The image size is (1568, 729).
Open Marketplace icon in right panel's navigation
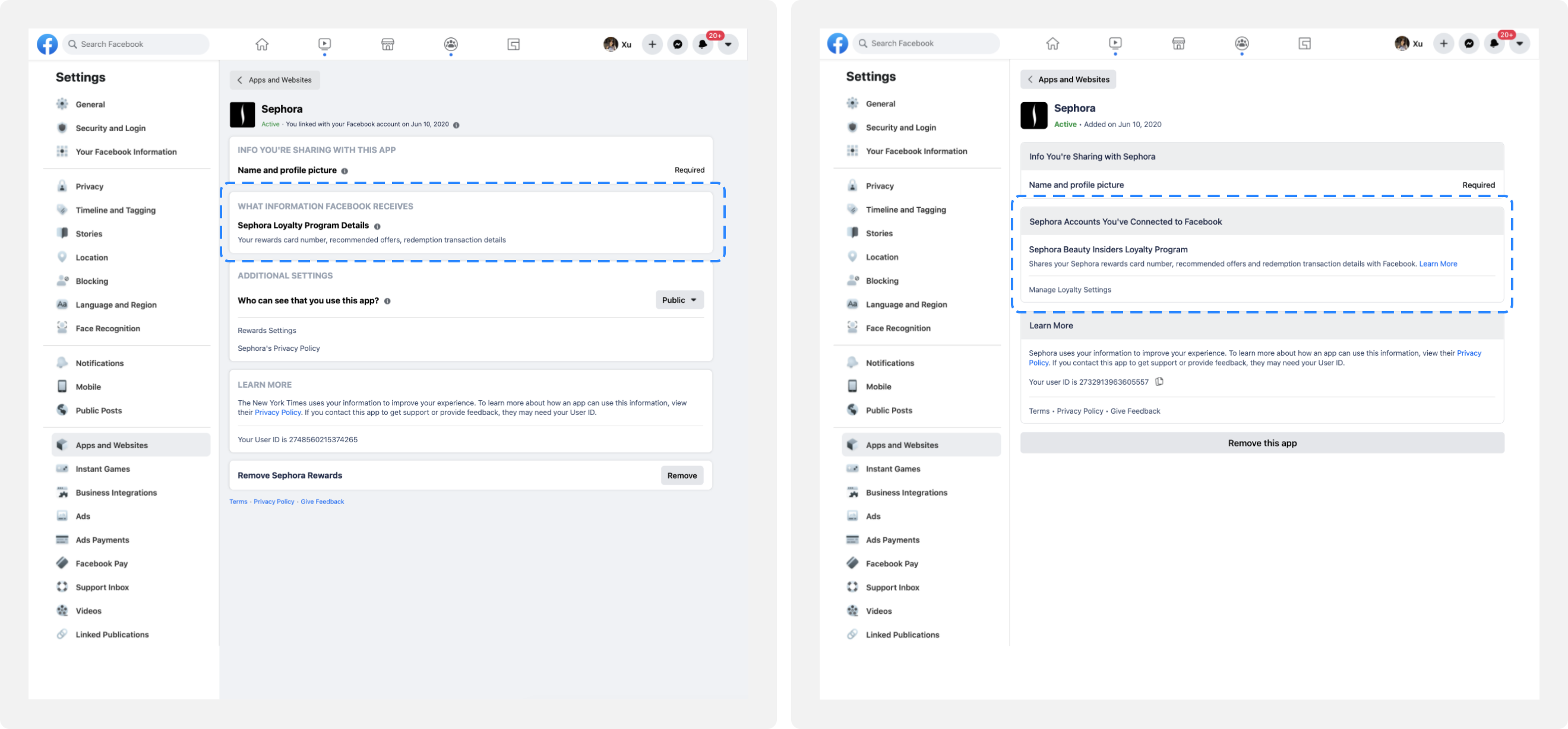coord(1178,43)
